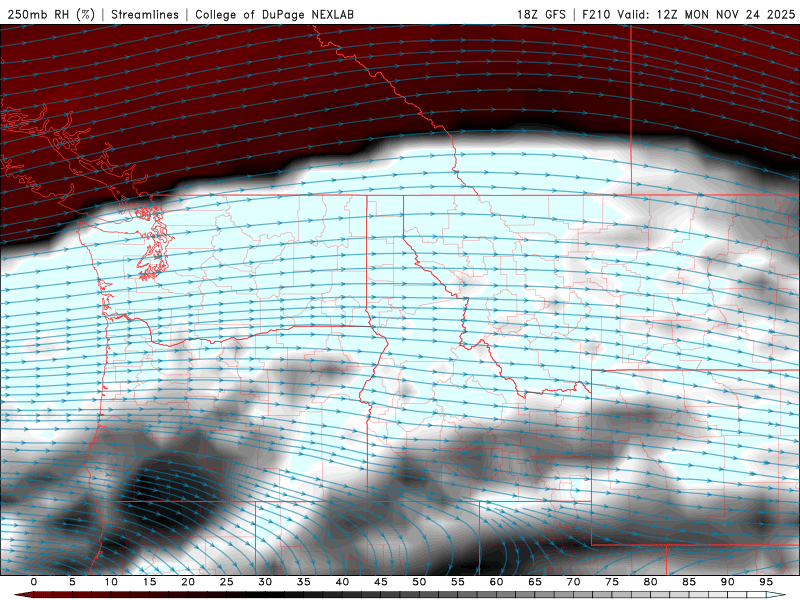This screenshot has width=800, height=600.
Task: Click the colorbar label "75"
Action: (x=612, y=582)
